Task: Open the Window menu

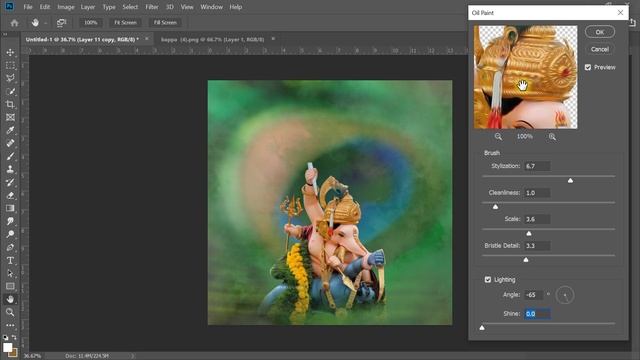Action: pos(211,7)
